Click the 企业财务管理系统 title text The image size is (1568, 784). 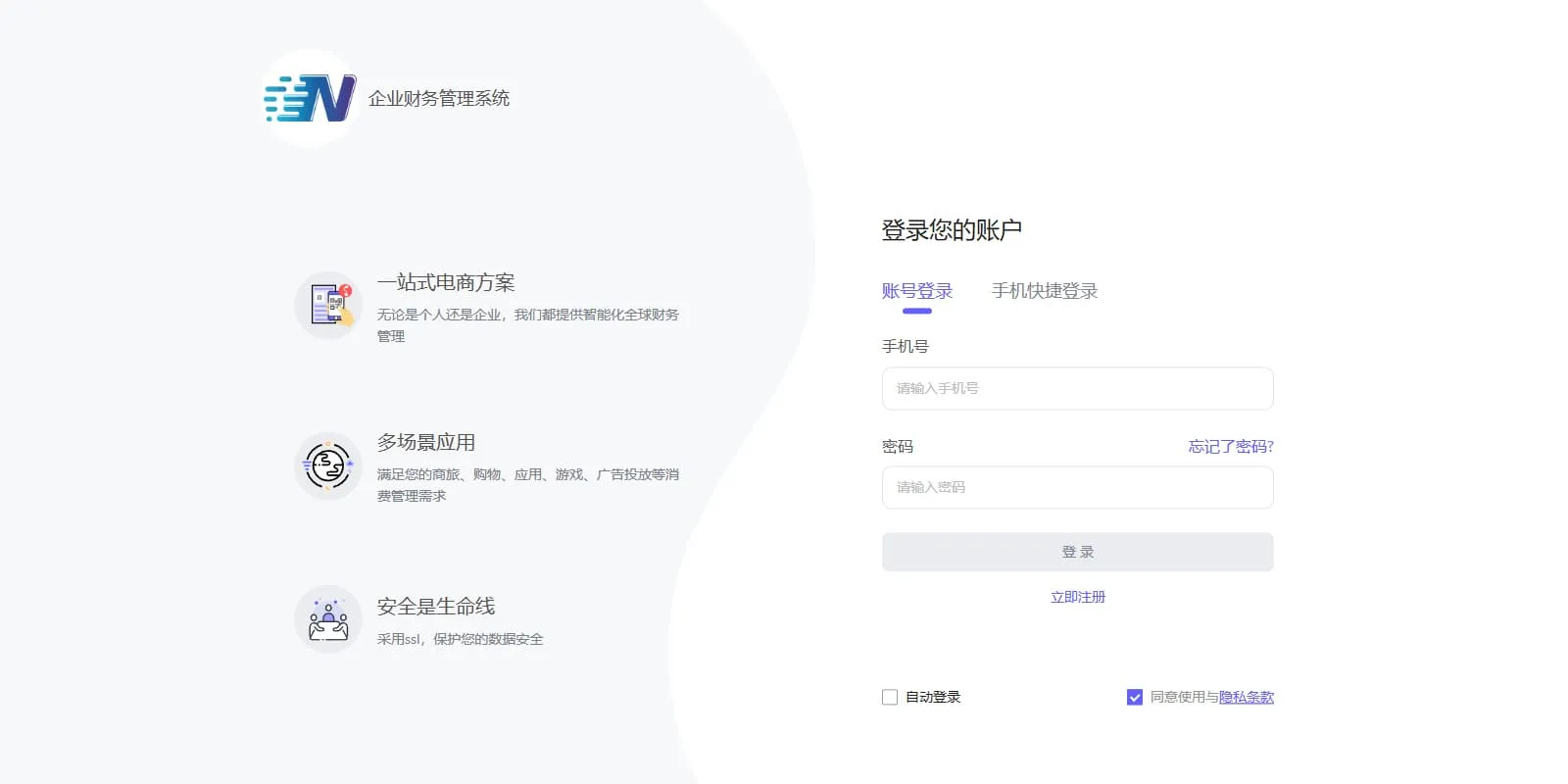click(439, 98)
